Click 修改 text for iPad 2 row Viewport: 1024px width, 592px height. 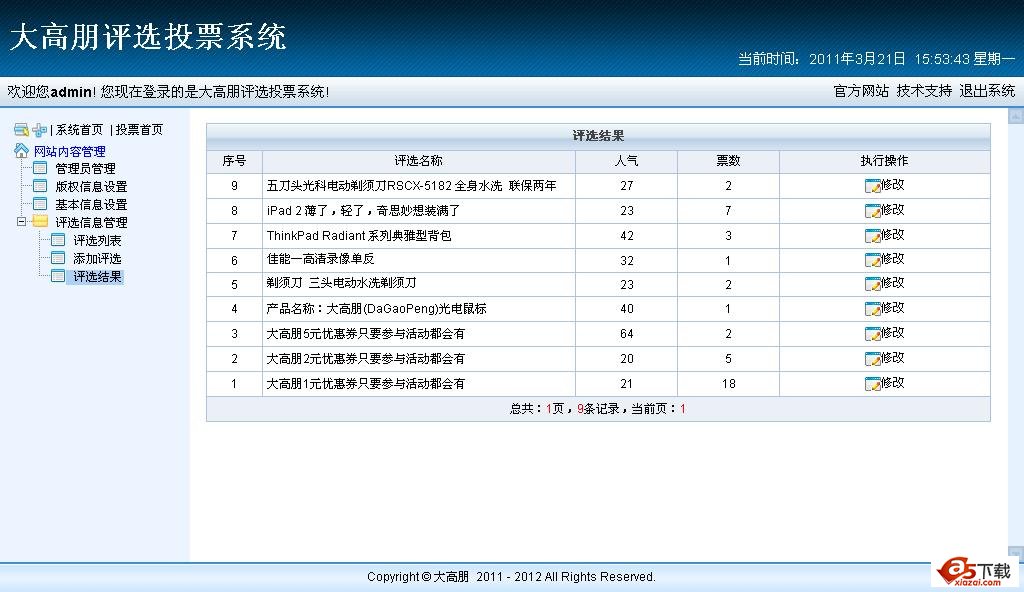[x=893, y=210]
